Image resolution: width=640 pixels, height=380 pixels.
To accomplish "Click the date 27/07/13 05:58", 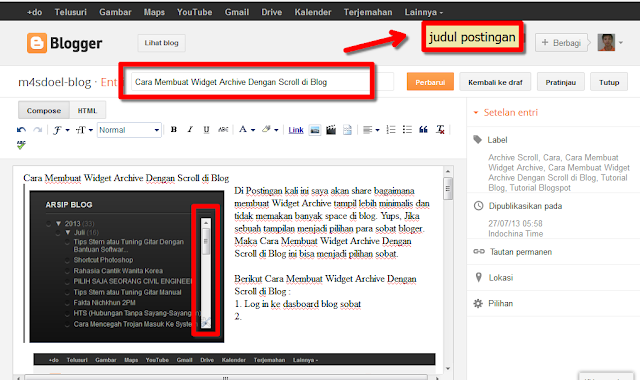I will click(515, 223).
